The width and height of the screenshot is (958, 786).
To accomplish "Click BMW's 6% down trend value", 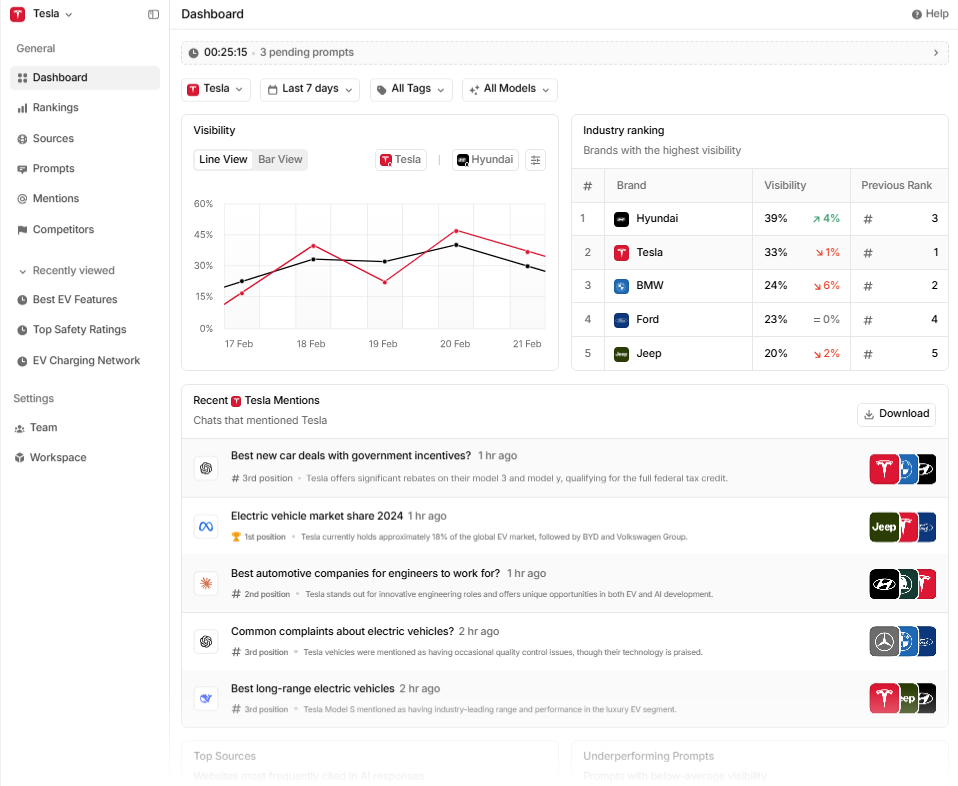I will (x=827, y=285).
